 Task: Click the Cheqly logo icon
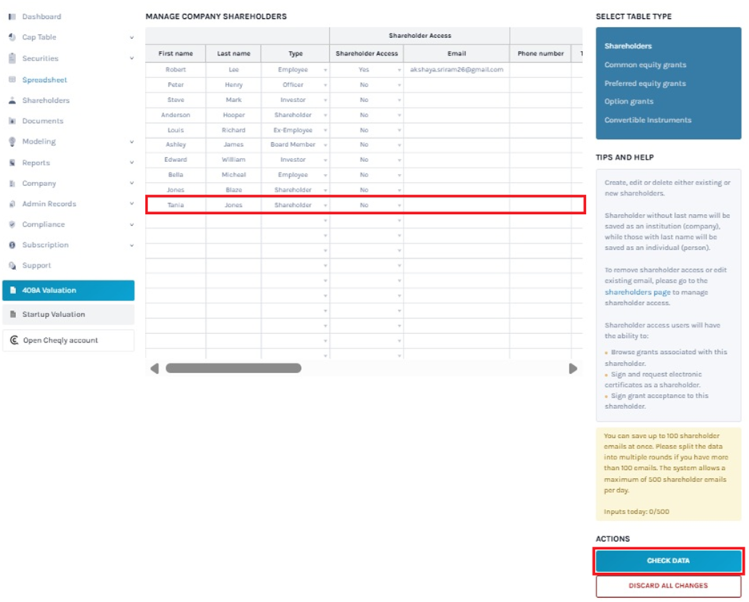tap(14, 340)
